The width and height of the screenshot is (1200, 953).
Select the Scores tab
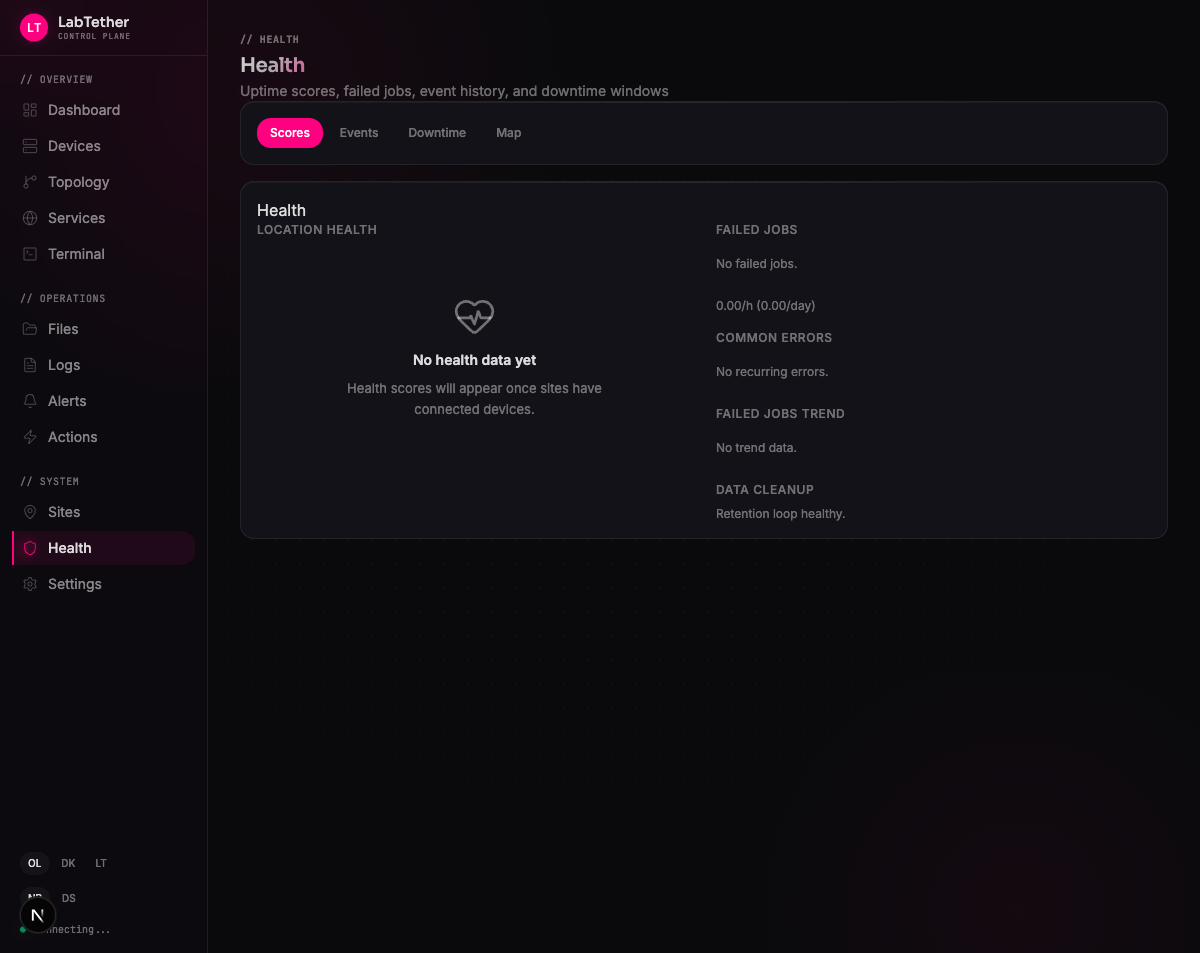[x=290, y=133]
